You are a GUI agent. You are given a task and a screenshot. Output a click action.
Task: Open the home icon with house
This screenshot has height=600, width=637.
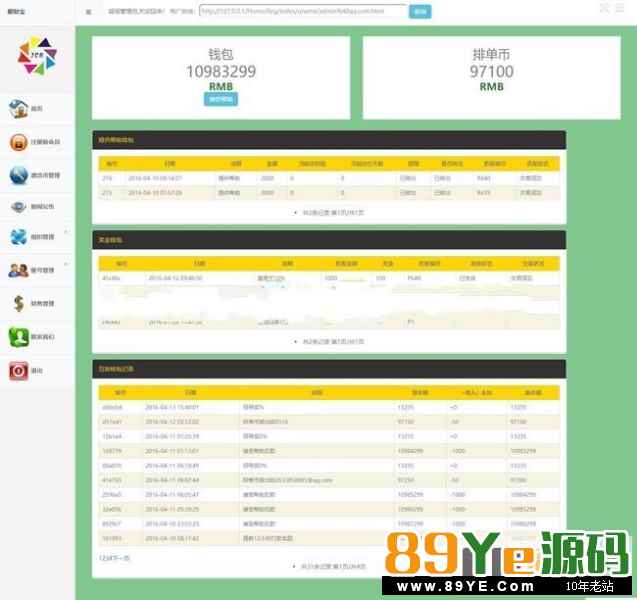point(19,108)
